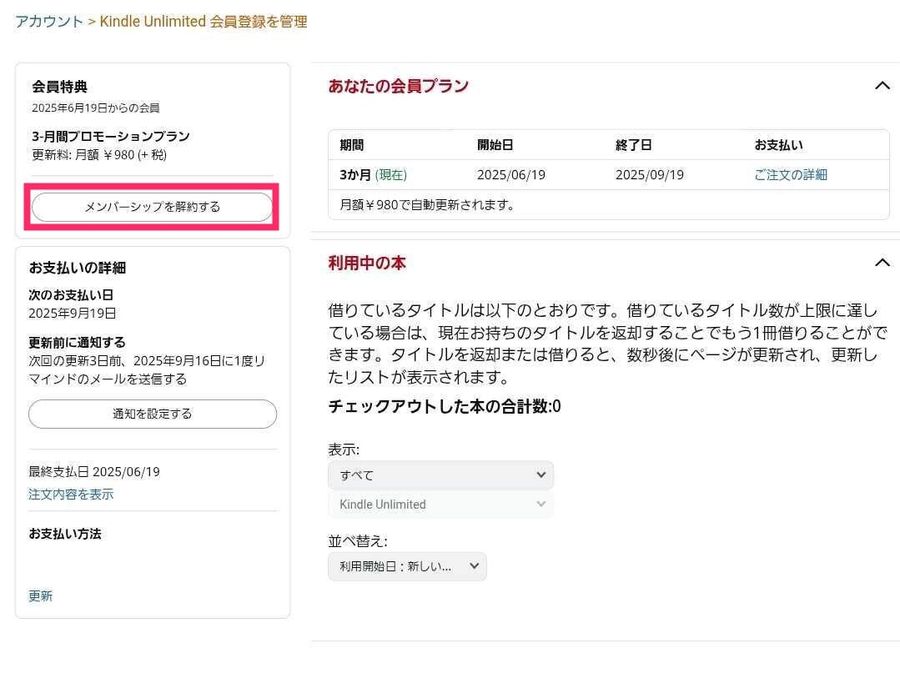
Task: Open the すべて display dropdown
Action: (x=441, y=475)
